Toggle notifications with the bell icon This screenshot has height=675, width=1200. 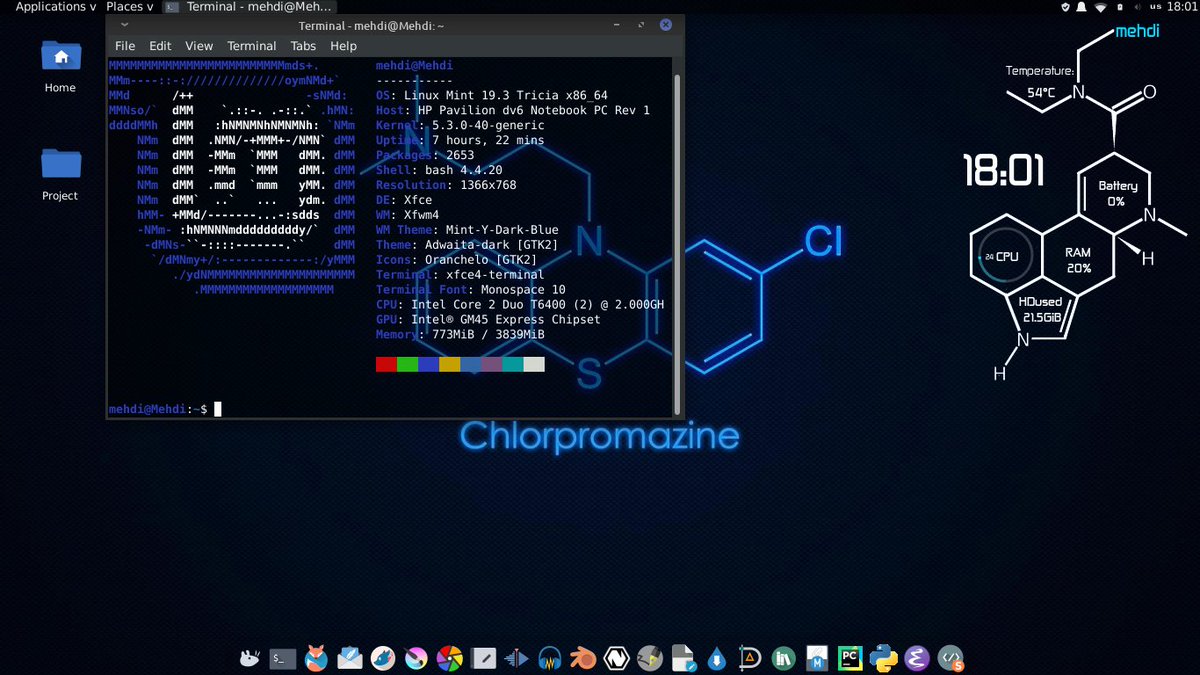(1081, 7)
